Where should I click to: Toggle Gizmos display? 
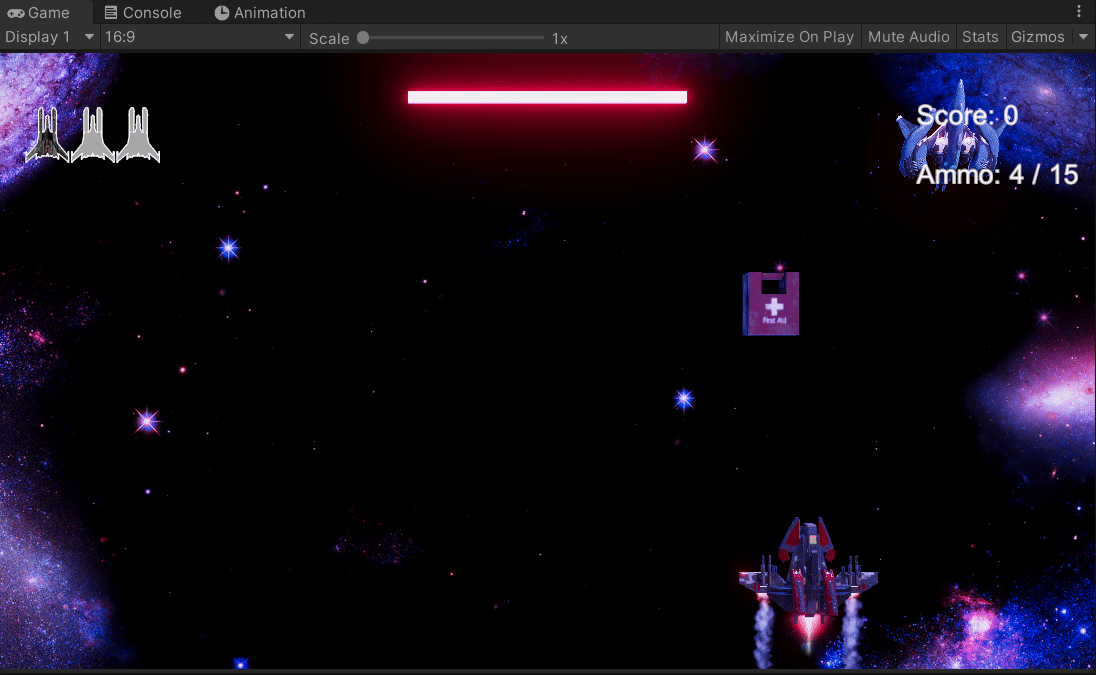click(x=1037, y=37)
